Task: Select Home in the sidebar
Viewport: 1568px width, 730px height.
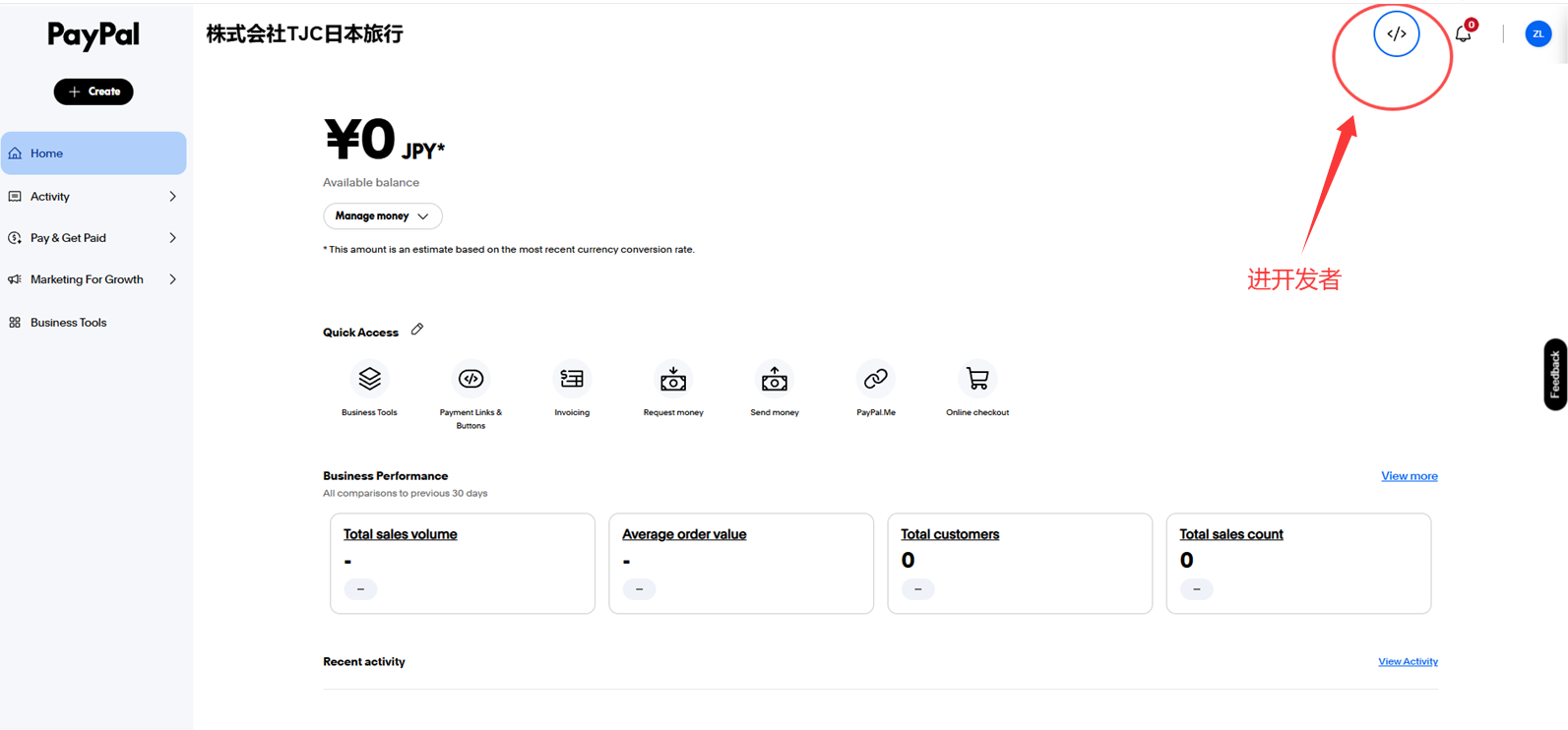Action: pos(94,153)
